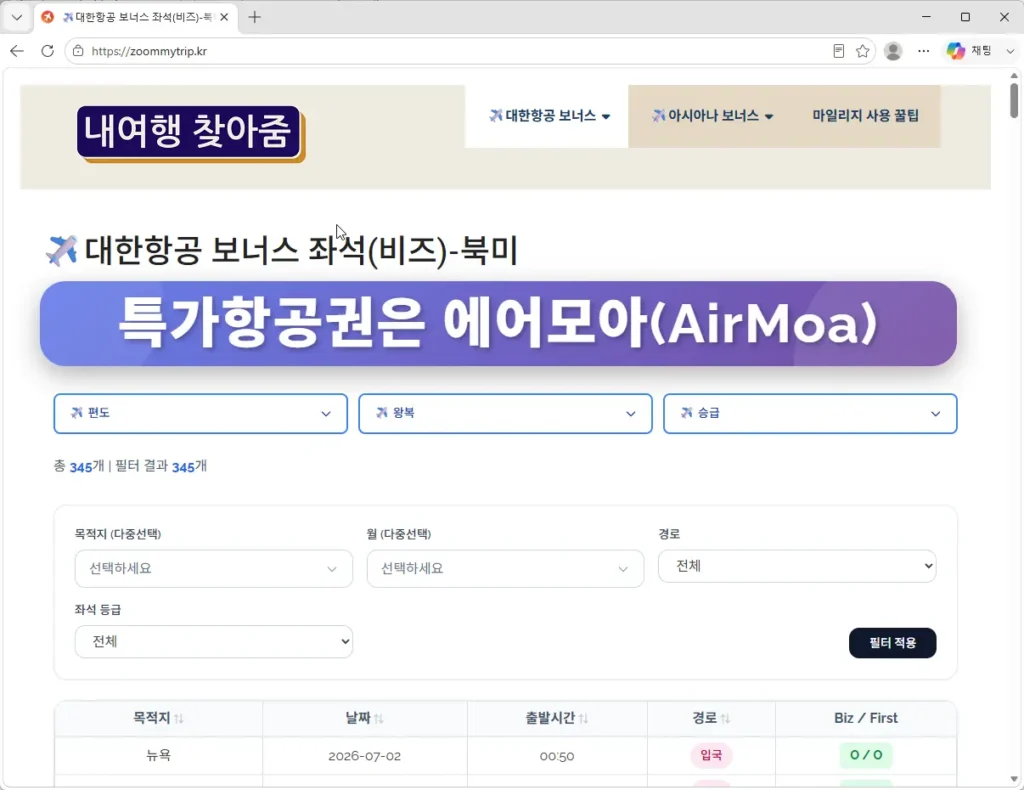
Task: Sort table by 경로 column
Action: (x=711, y=718)
